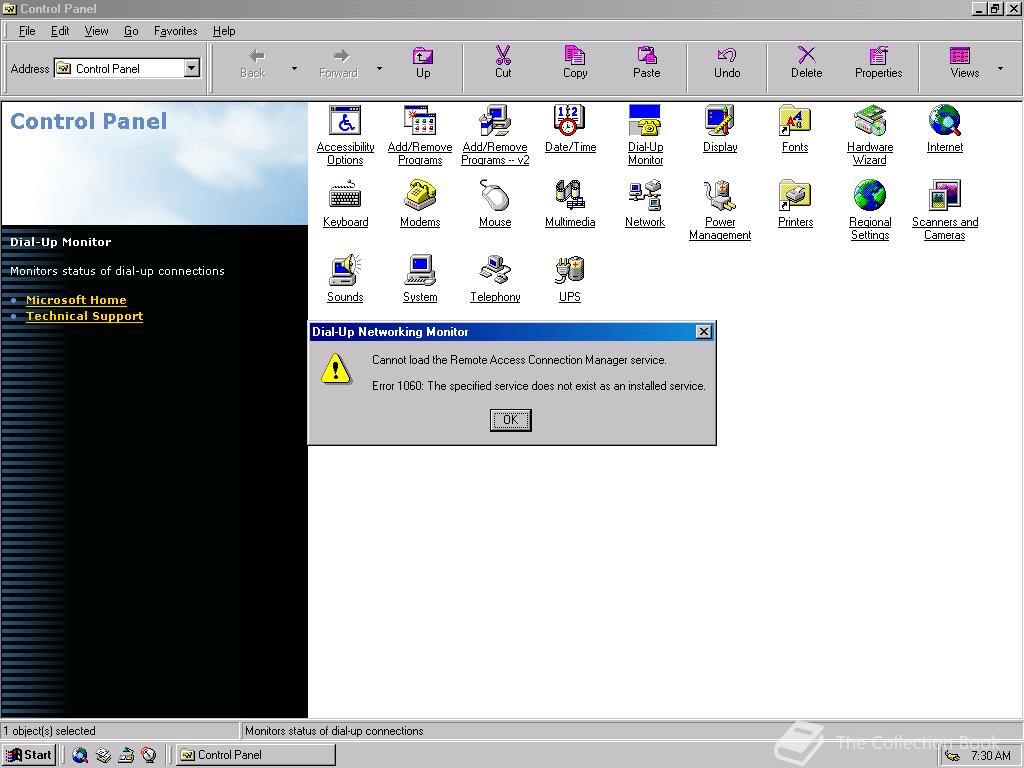Open Add/Remove Programs -- v2 icon
Image resolution: width=1024 pixels, height=768 pixels.
point(495,135)
